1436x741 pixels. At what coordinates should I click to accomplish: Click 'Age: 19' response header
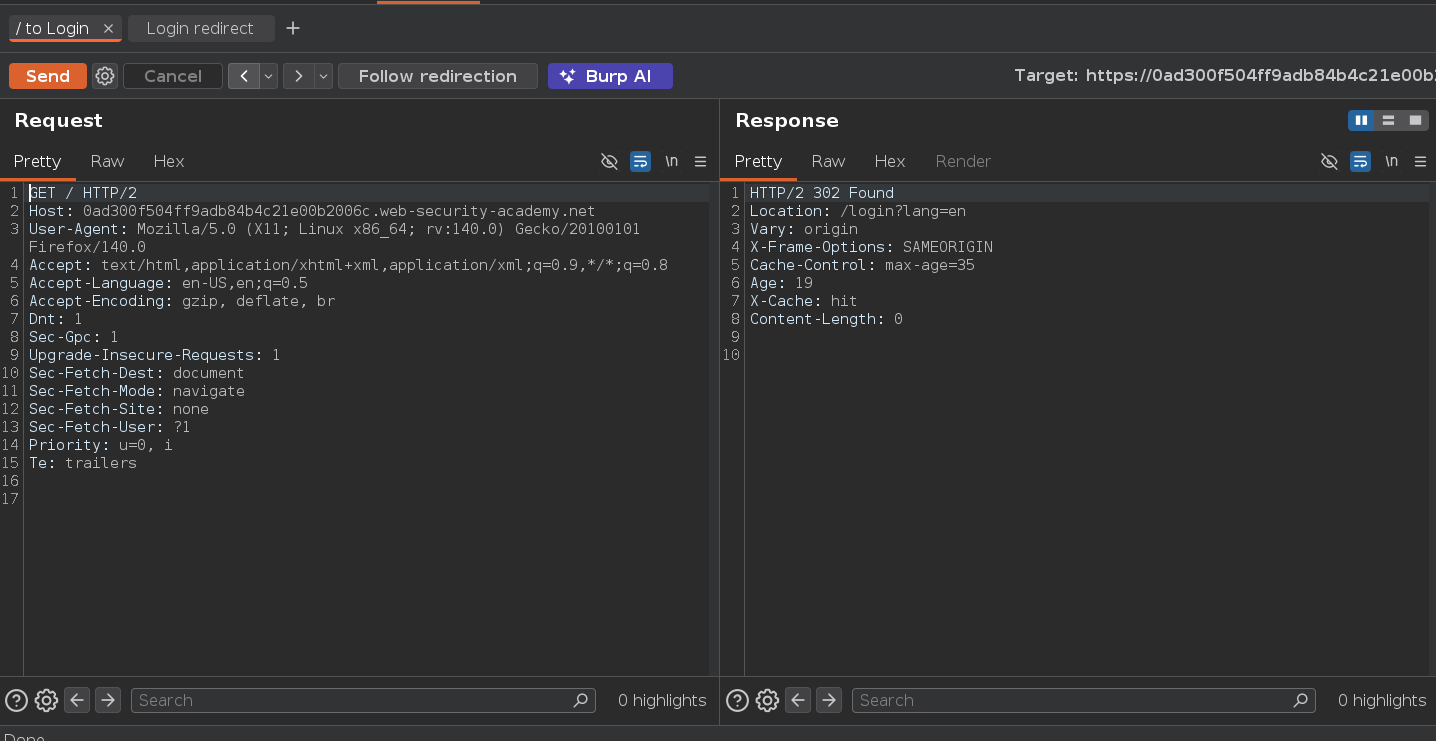781,283
